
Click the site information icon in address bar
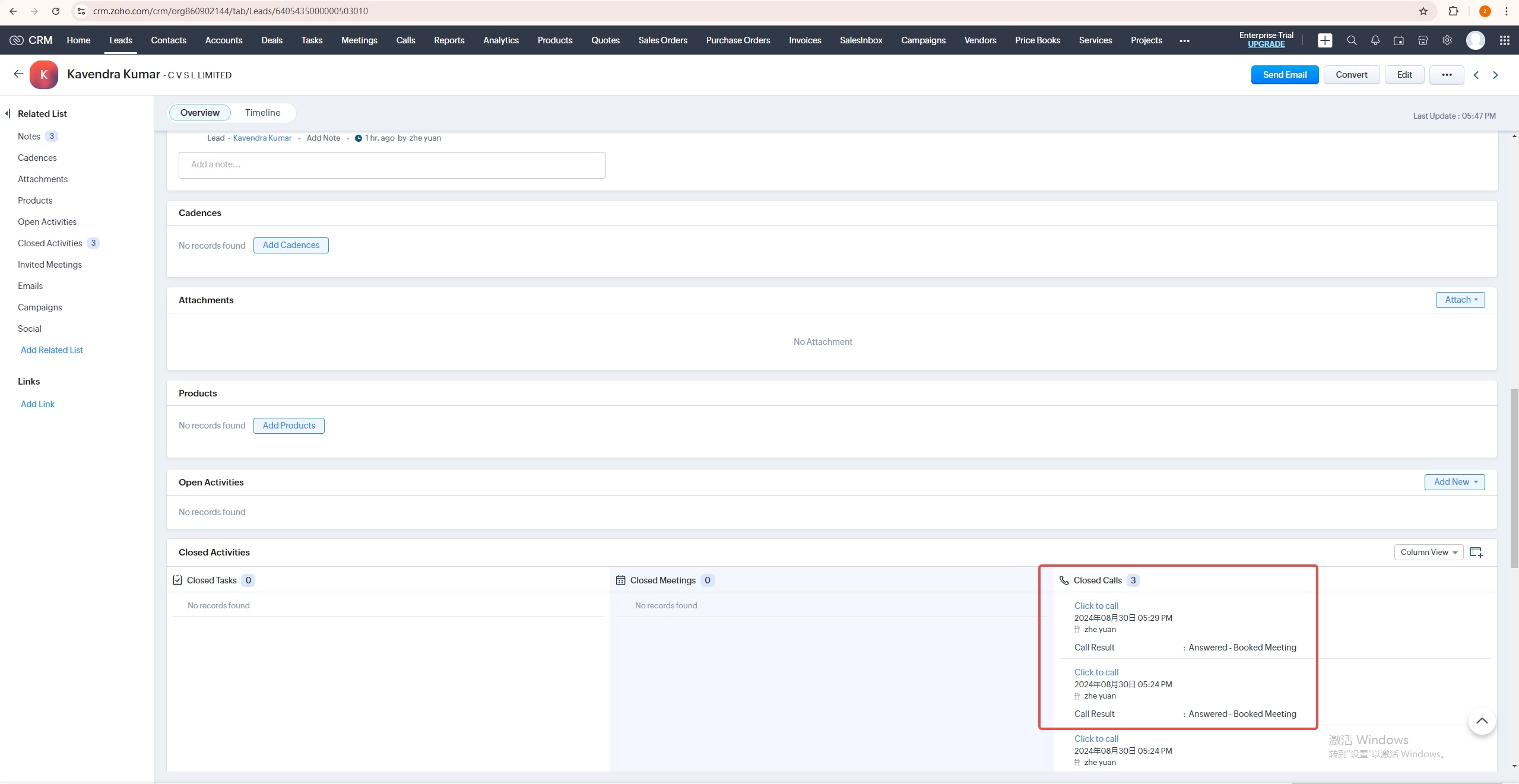click(81, 11)
